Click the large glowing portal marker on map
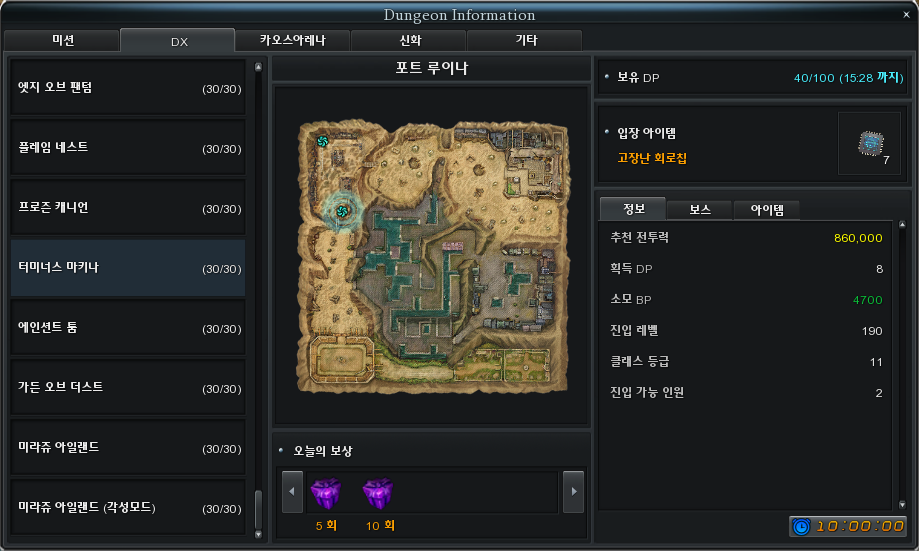The image size is (919, 551). (x=342, y=211)
